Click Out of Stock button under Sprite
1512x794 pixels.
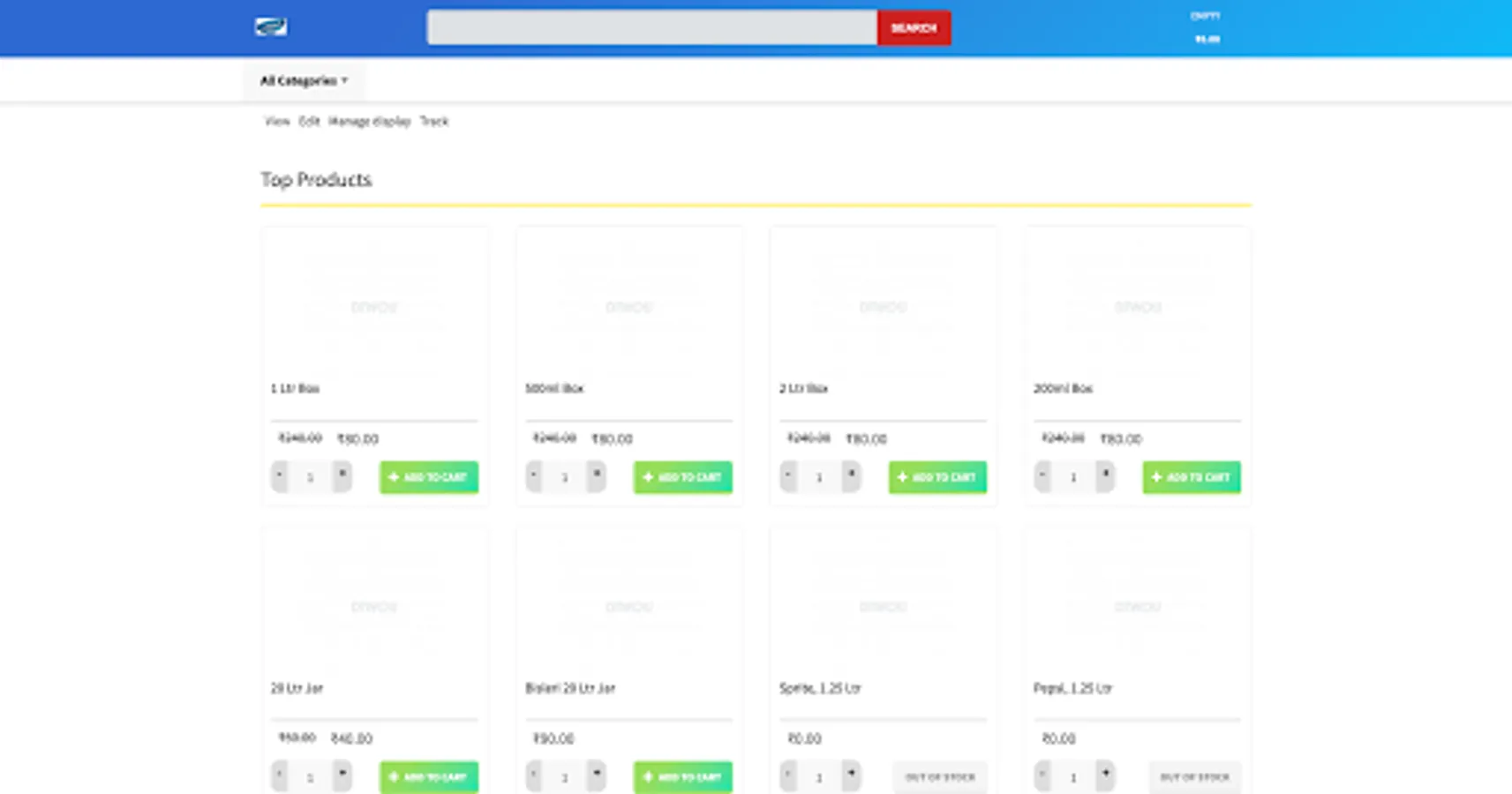point(940,777)
